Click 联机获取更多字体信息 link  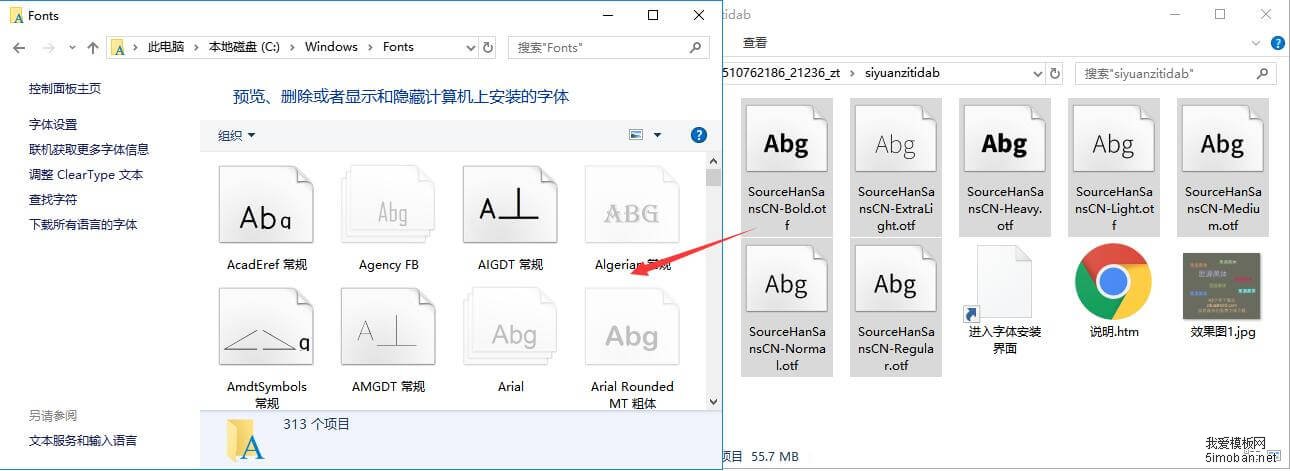click(89, 149)
